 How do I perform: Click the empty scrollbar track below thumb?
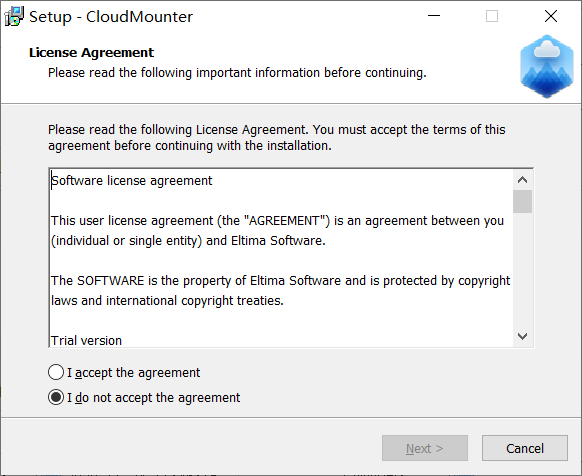522,270
